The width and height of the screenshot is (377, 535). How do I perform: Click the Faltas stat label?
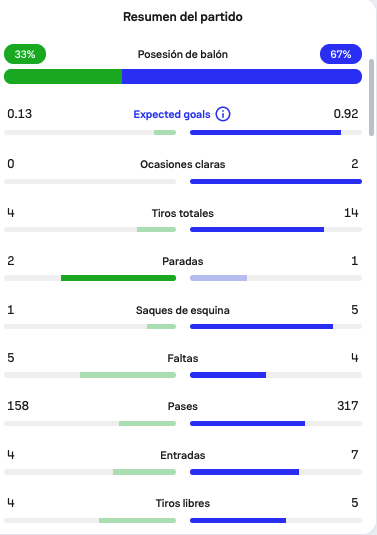coord(183,358)
